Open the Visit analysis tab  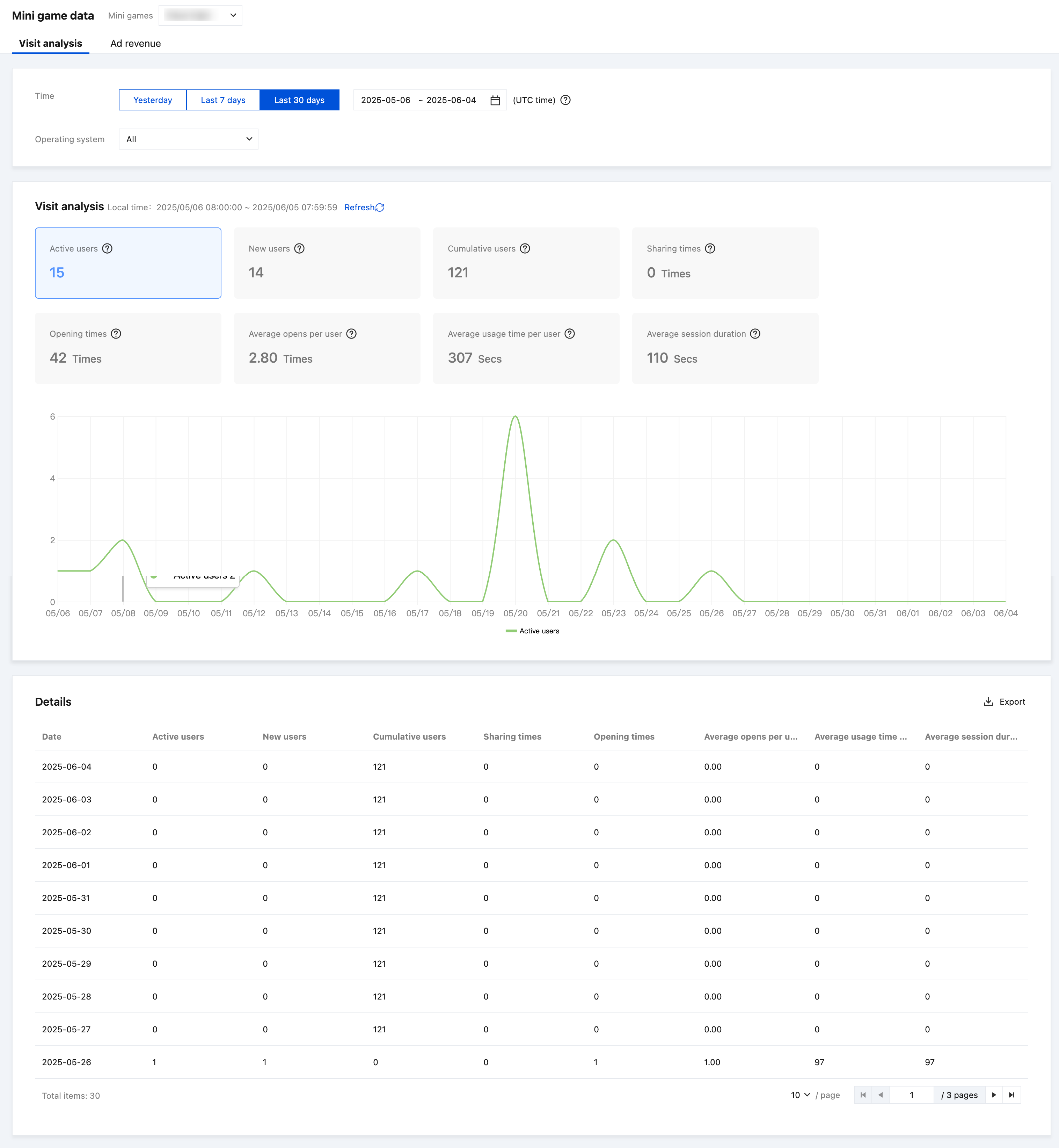click(50, 44)
